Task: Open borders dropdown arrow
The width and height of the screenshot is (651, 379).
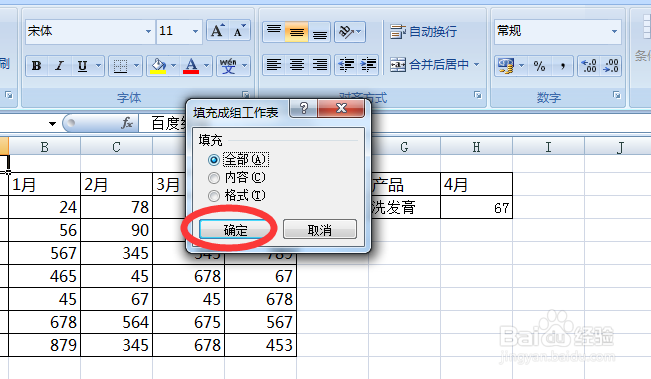Action: click(136, 66)
